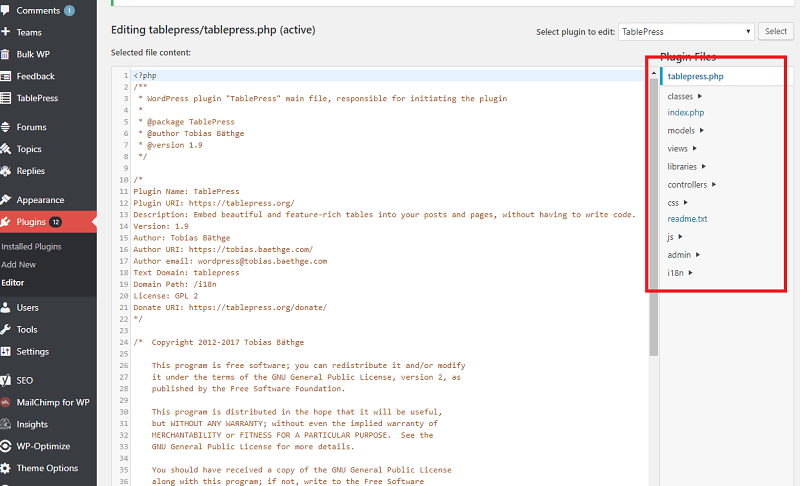Image resolution: width=800 pixels, height=486 pixels.
Task: Open Installed Plugins submenu link
Action: click(31, 247)
